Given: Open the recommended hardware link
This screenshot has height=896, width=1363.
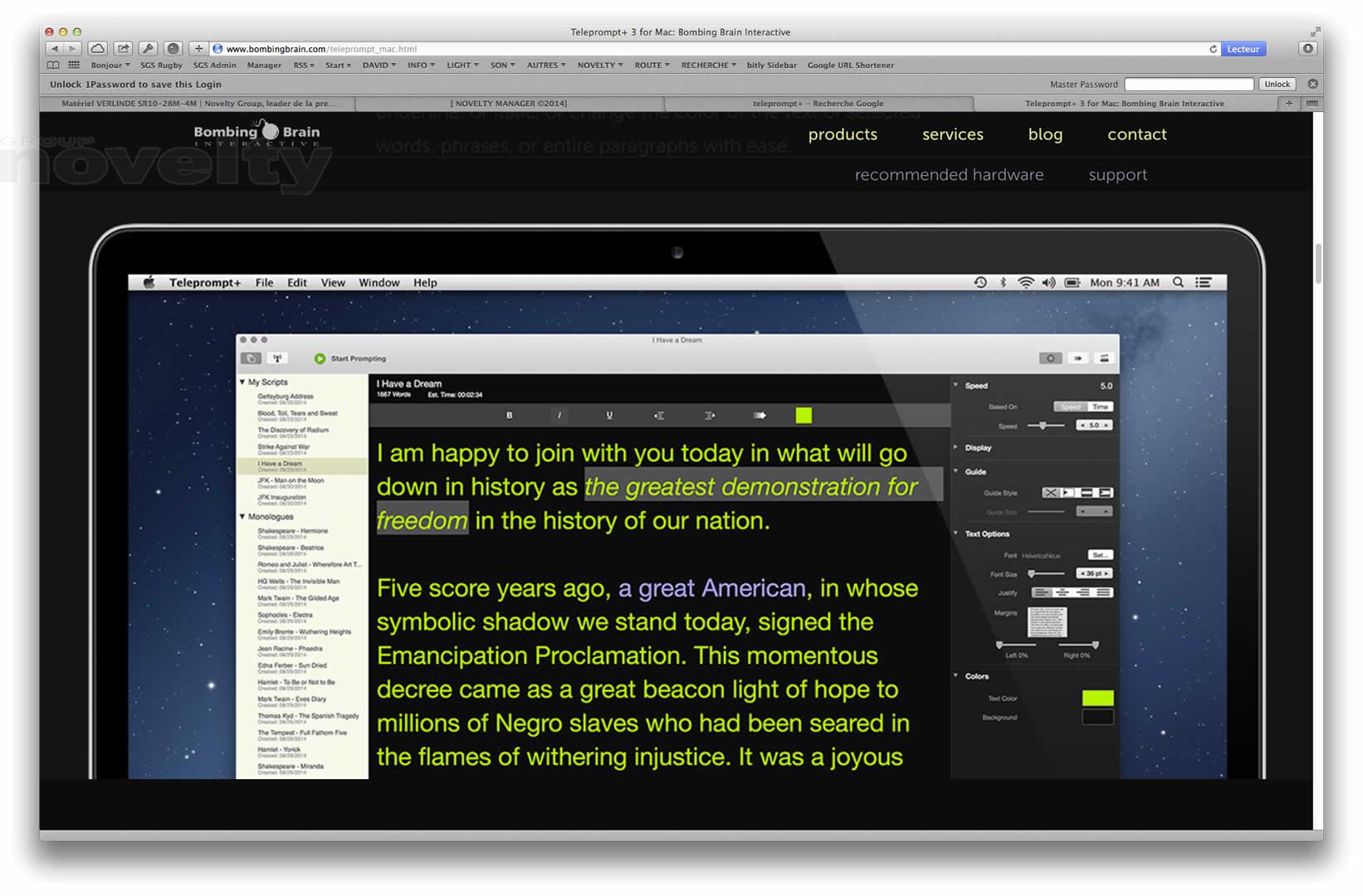Looking at the screenshot, I should pyautogui.click(x=949, y=175).
